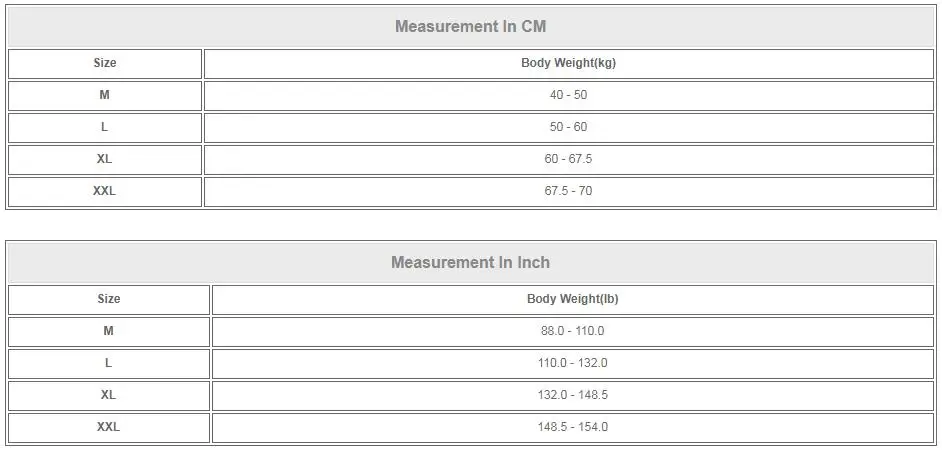Click the Body Weight(lb) column header
Image resolution: width=942 pixels, height=450 pixels.
[x=573, y=300]
